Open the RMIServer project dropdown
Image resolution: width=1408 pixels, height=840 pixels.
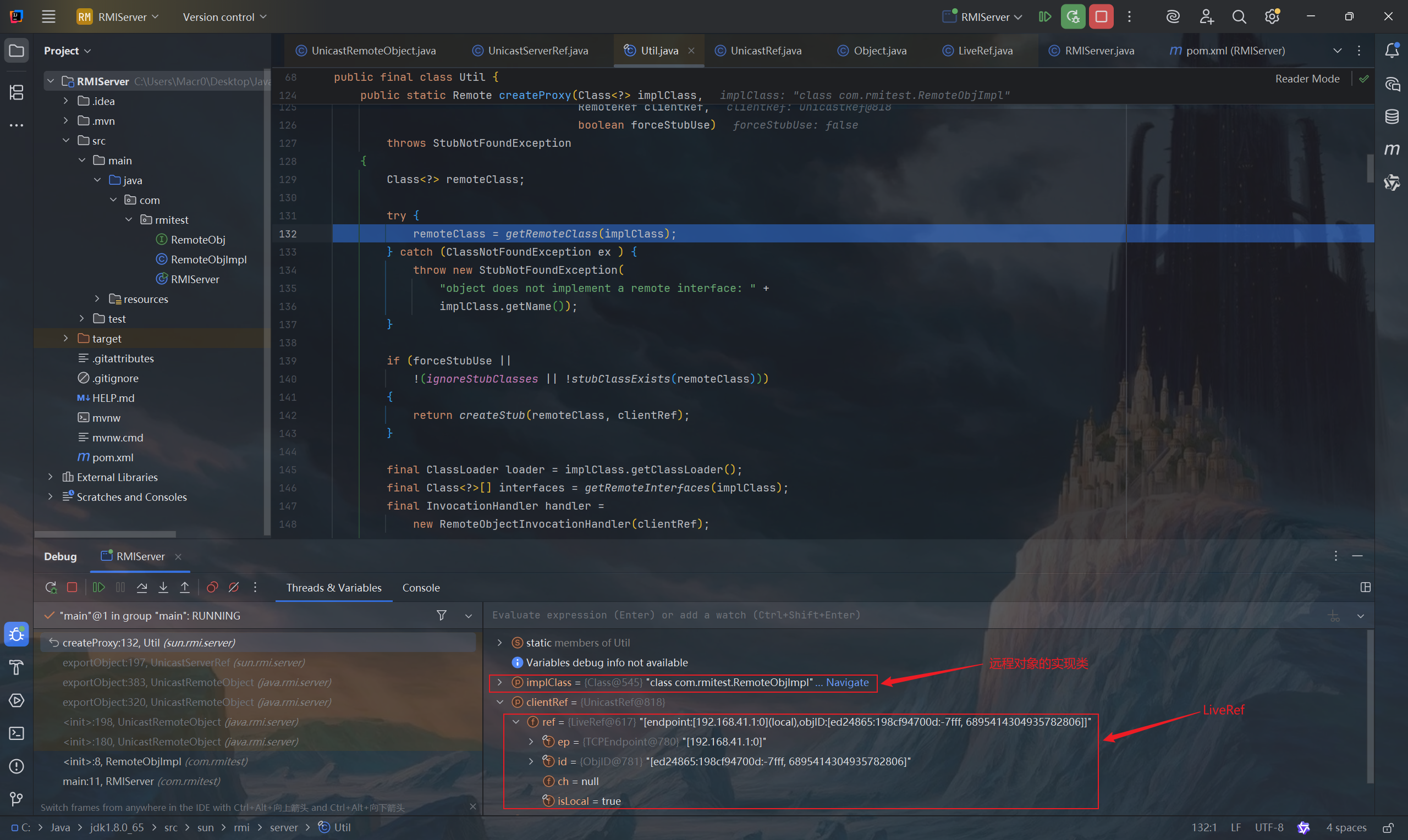click(x=118, y=16)
